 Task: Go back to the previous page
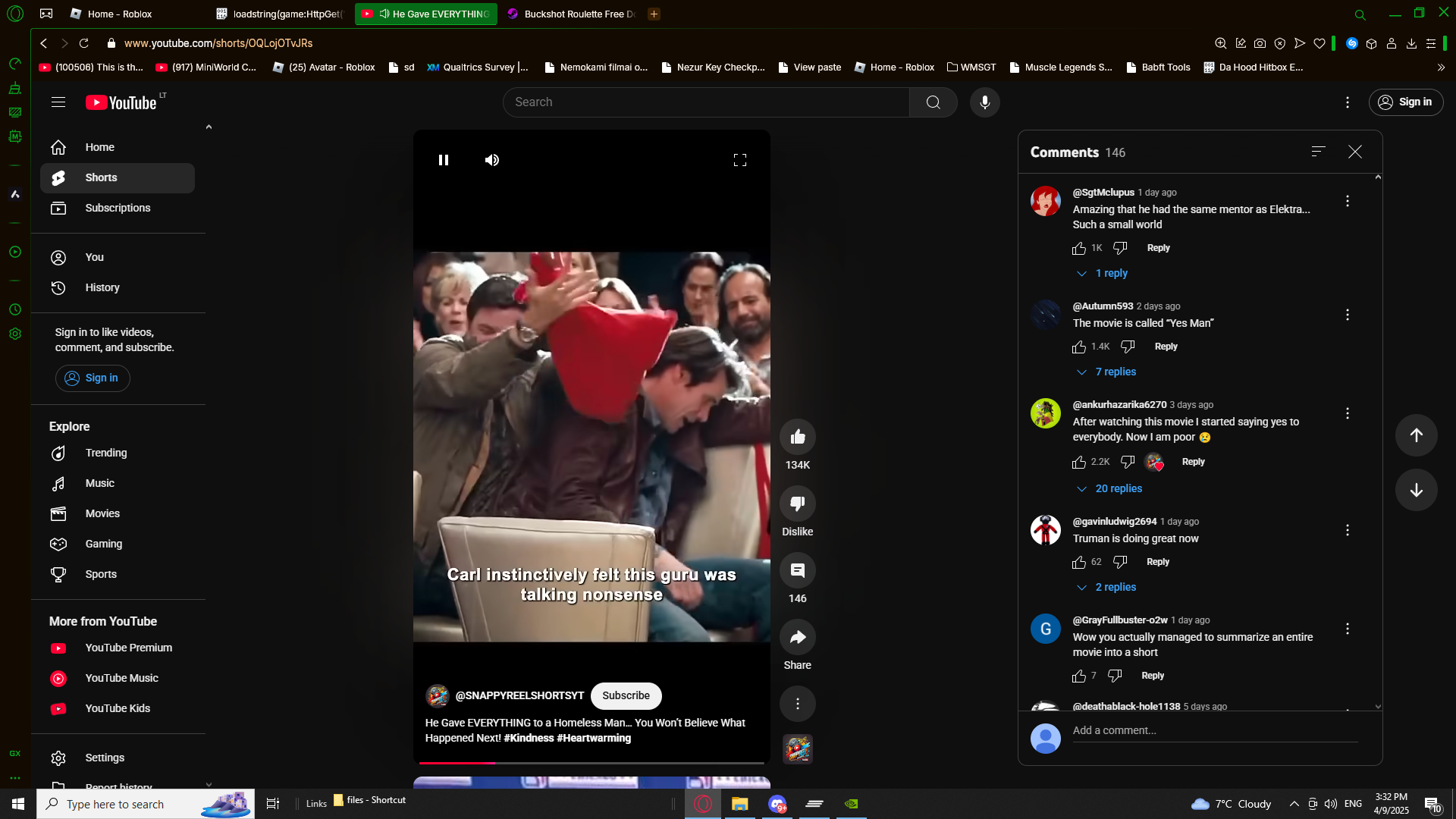[x=44, y=43]
